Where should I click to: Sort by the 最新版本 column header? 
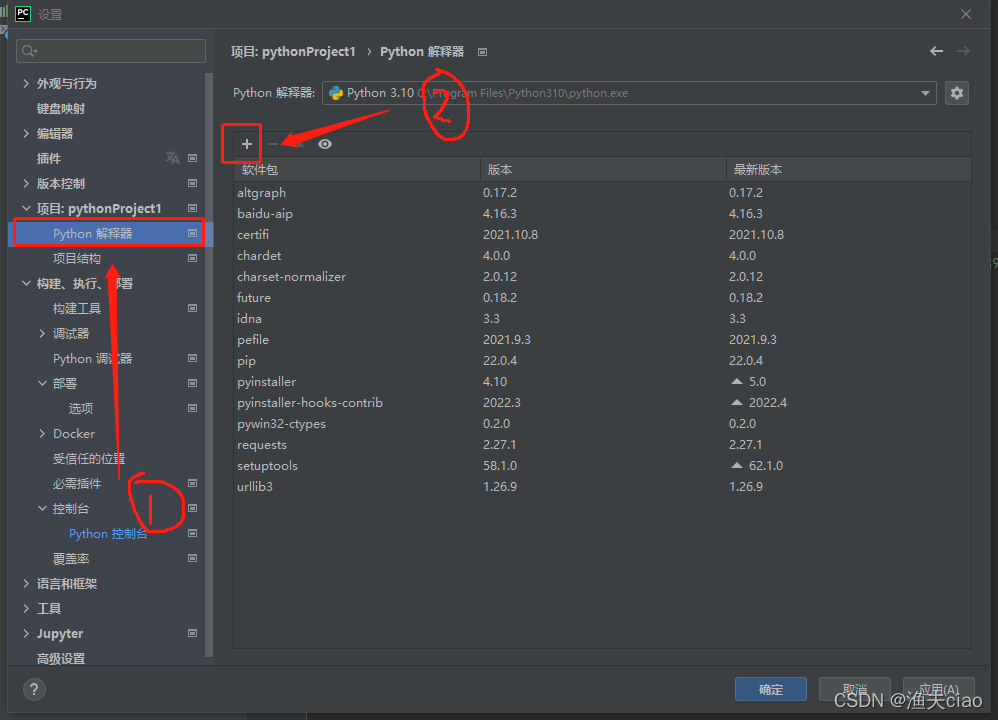point(848,169)
